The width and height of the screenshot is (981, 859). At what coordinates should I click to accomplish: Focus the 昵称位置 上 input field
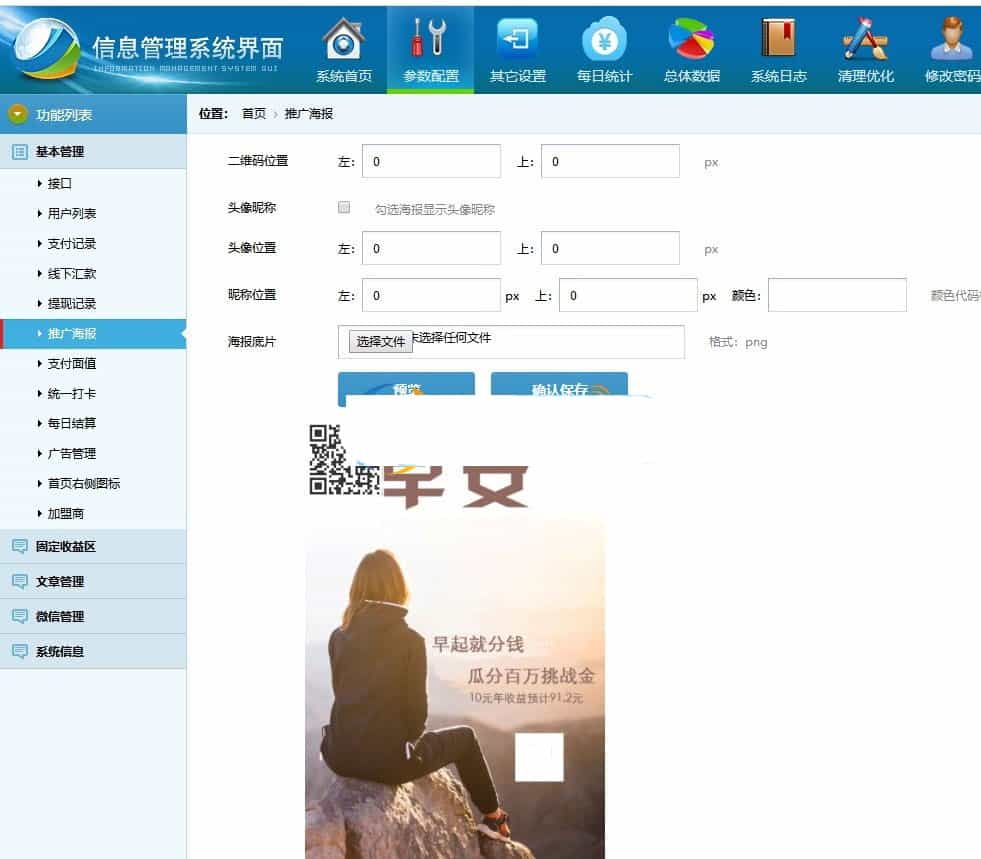[628, 295]
